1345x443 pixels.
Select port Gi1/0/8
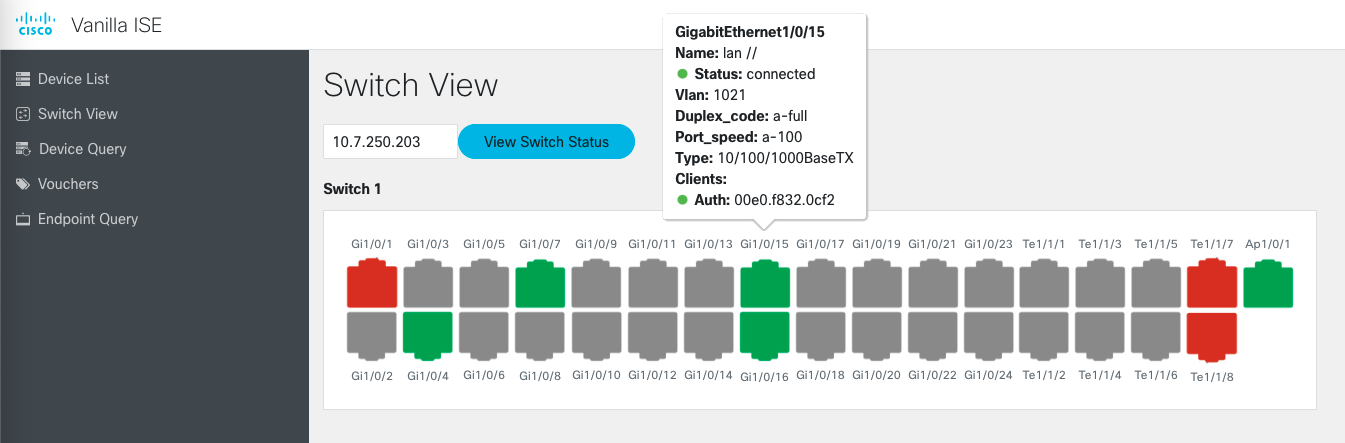click(x=540, y=336)
